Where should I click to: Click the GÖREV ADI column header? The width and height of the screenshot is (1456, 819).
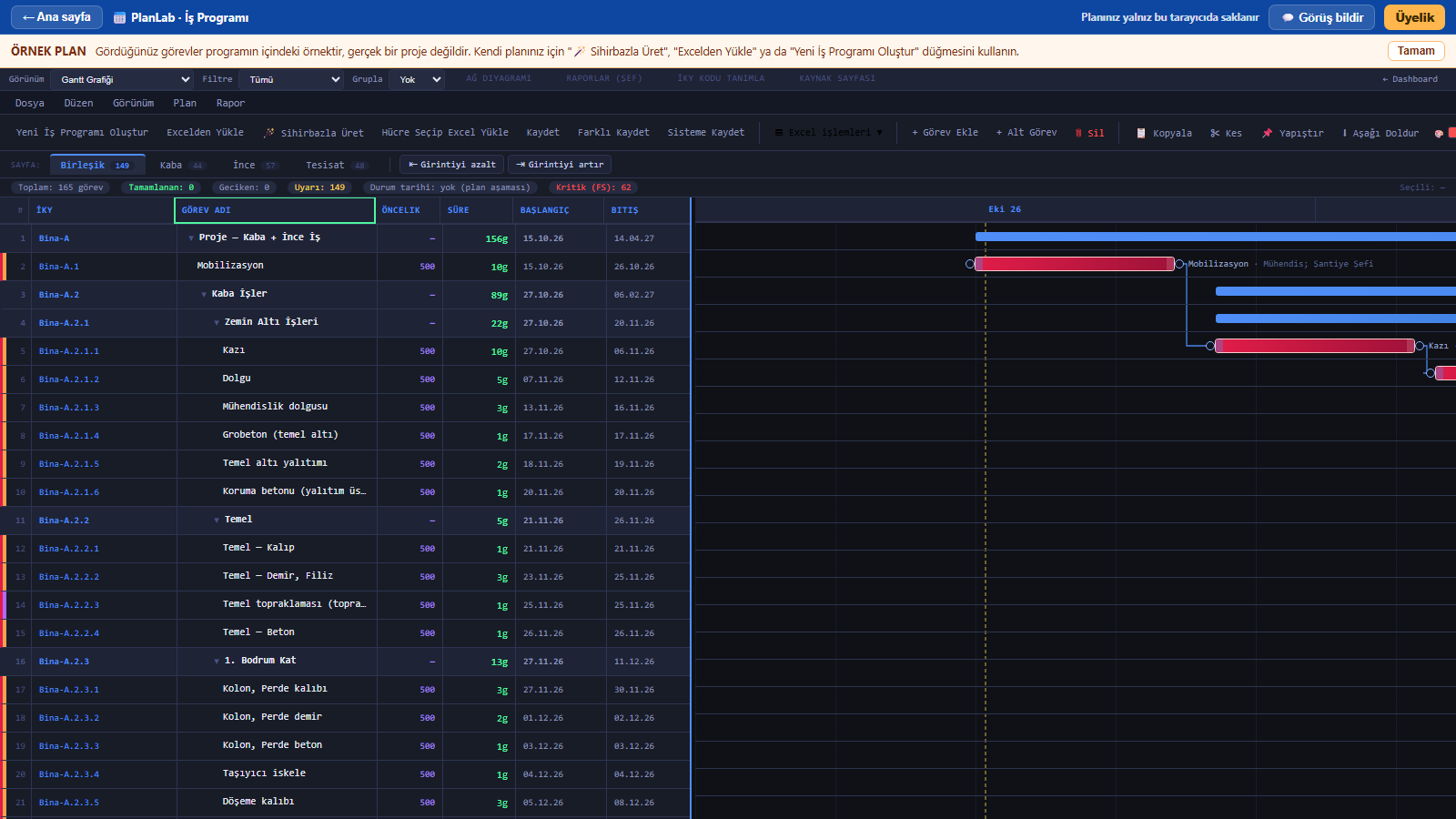pyautogui.click(x=275, y=210)
